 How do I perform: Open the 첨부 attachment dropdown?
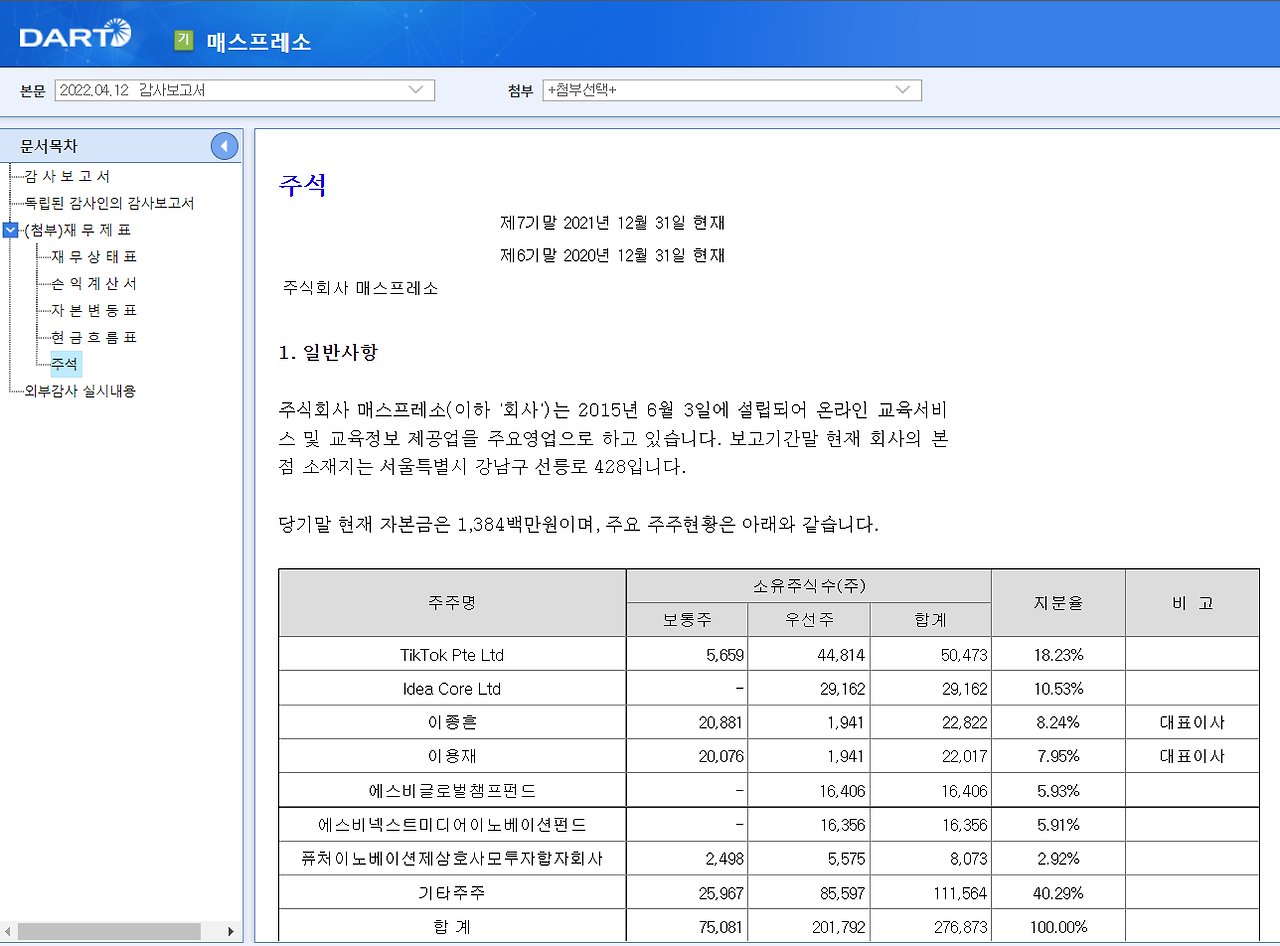[732, 90]
